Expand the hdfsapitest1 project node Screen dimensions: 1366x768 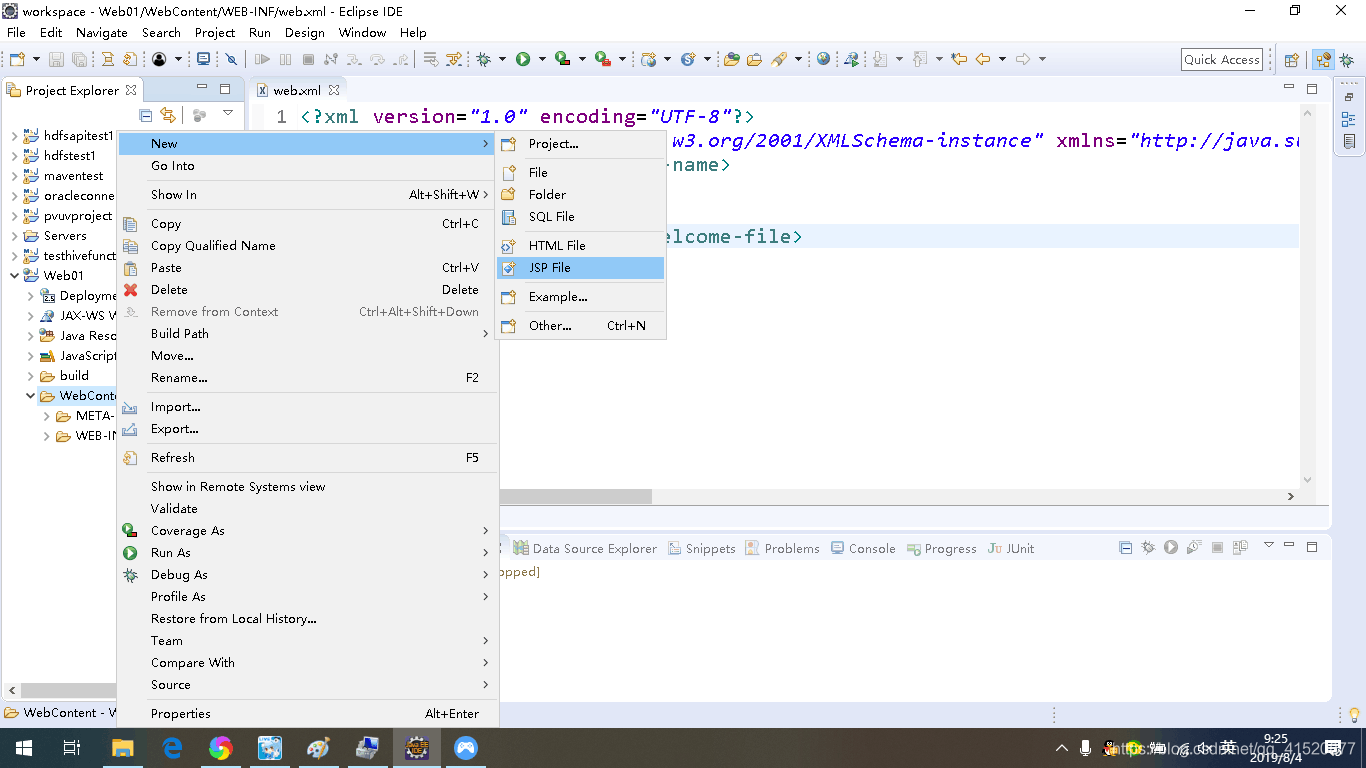[14, 136]
